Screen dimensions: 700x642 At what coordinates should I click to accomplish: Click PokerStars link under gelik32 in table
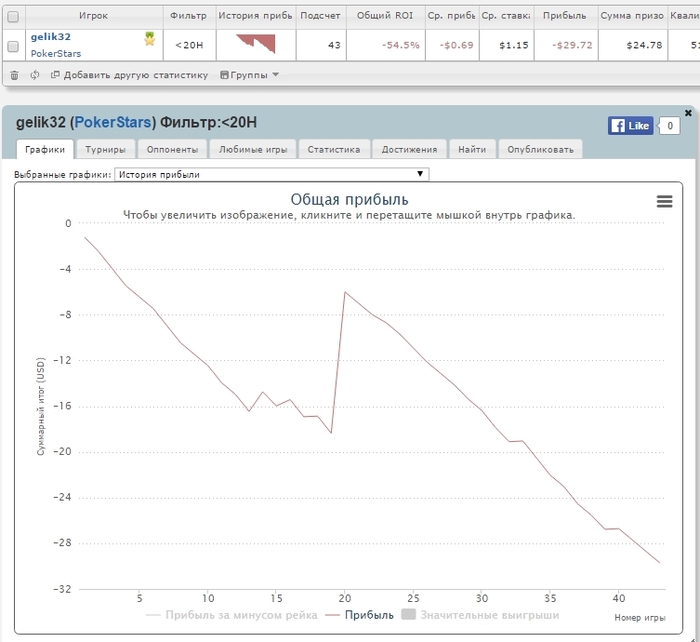[x=56, y=54]
